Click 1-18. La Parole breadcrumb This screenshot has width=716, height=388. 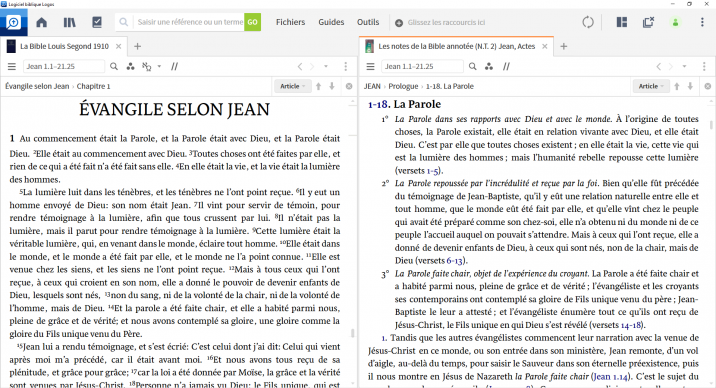point(450,86)
